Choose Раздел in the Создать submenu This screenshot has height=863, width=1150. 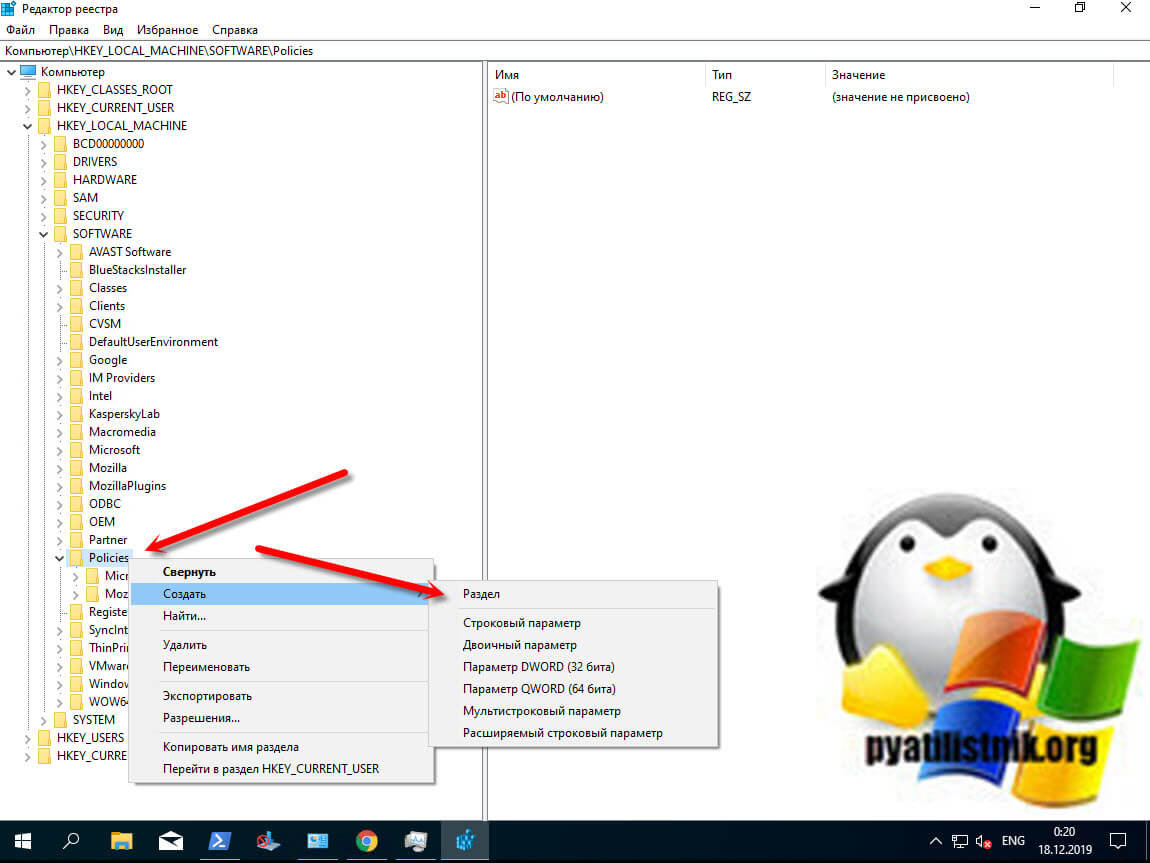click(x=481, y=594)
